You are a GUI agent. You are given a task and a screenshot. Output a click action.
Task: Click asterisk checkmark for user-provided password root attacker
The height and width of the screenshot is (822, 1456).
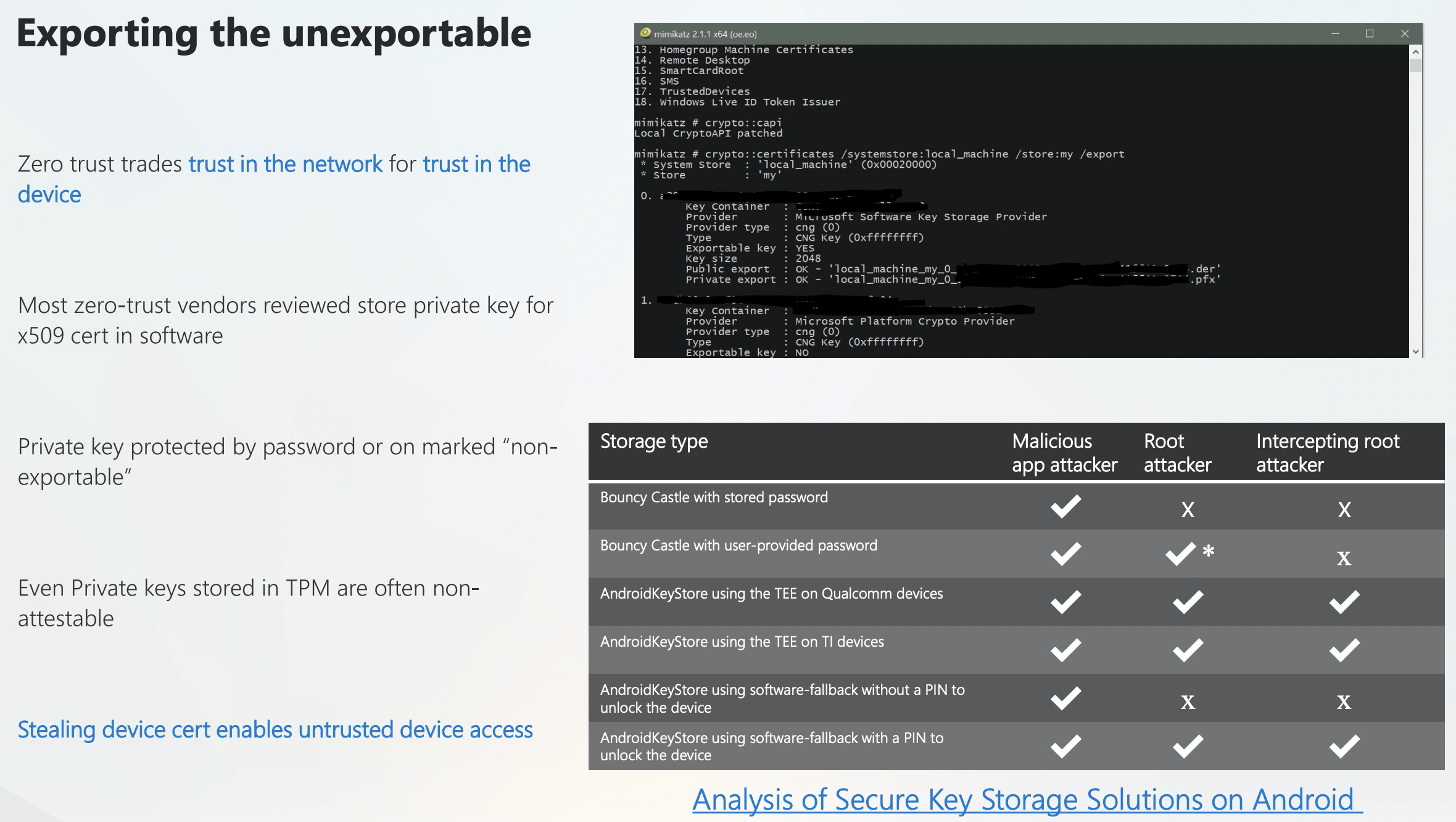(1181, 554)
